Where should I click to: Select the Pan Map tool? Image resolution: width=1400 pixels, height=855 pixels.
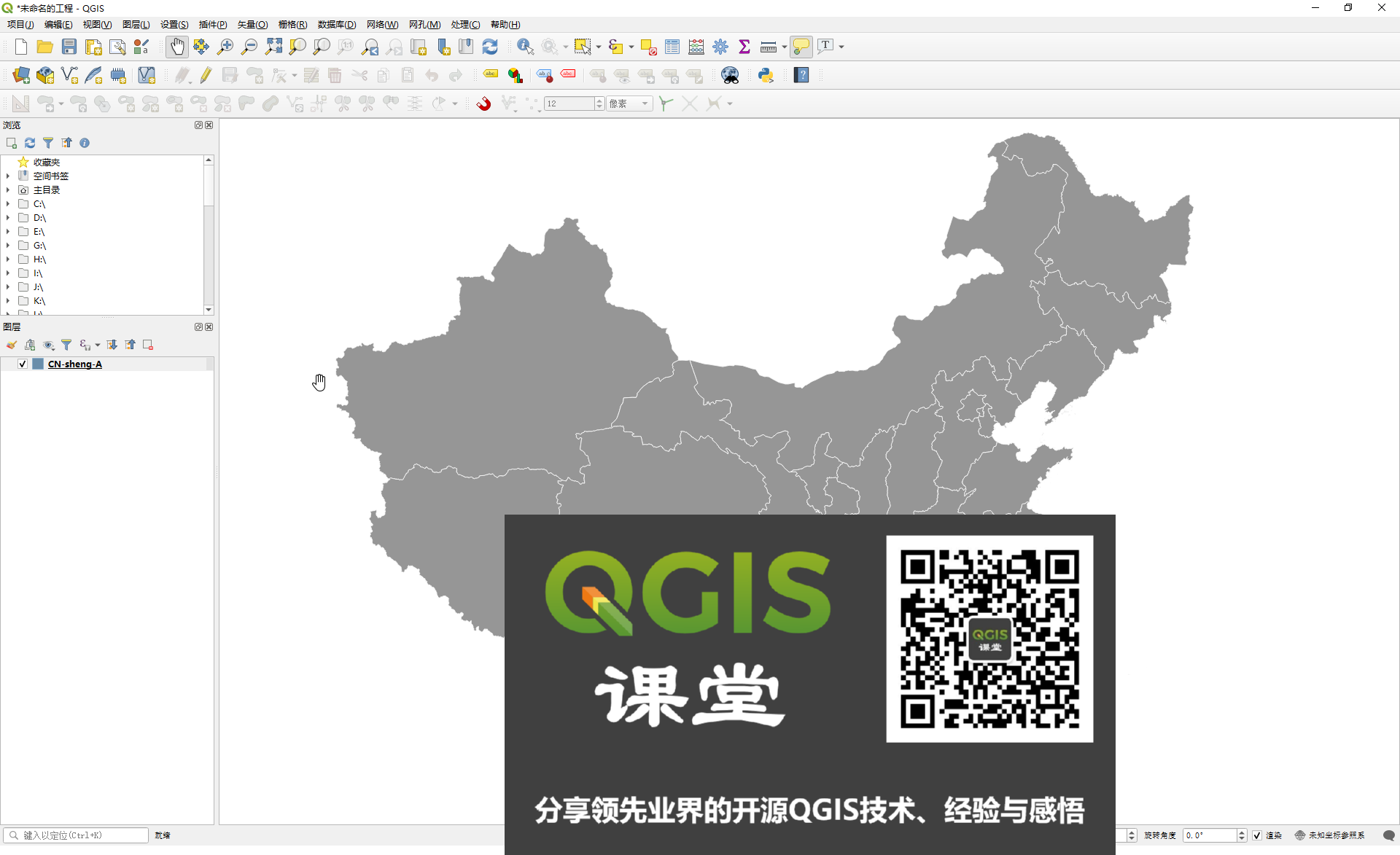(177, 46)
